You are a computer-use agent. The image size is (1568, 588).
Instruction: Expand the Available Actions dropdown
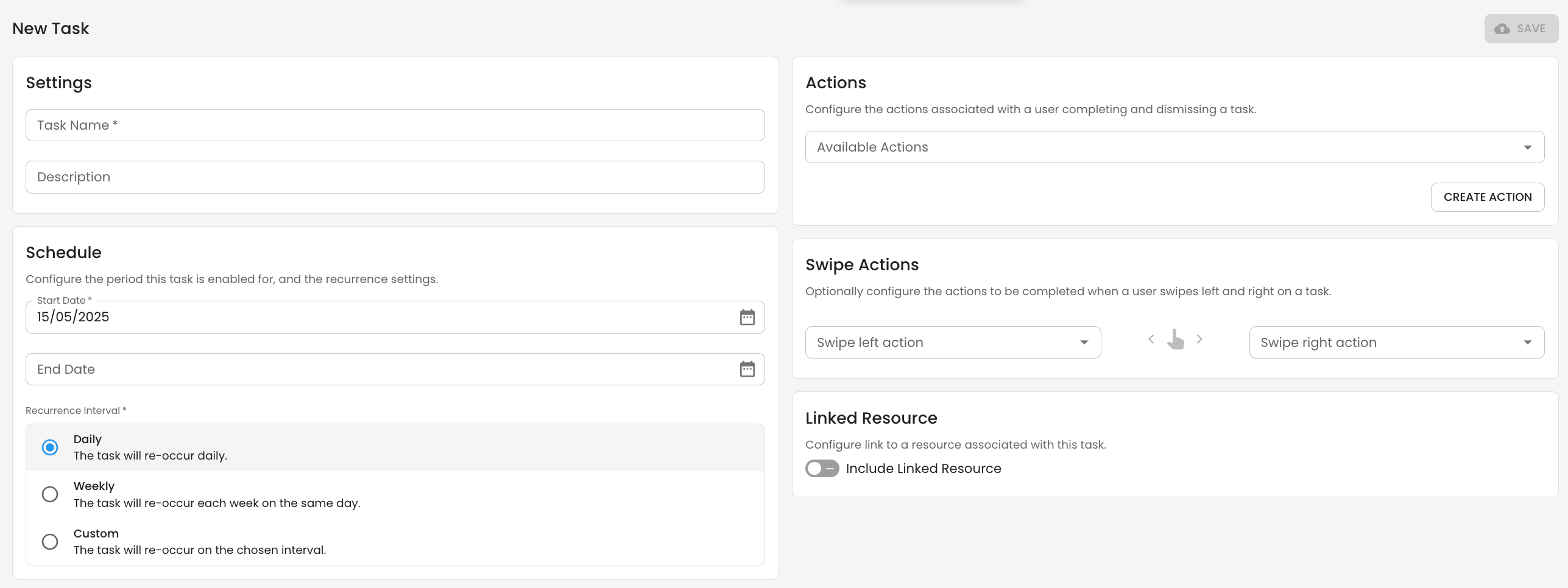tap(1174, 147)
